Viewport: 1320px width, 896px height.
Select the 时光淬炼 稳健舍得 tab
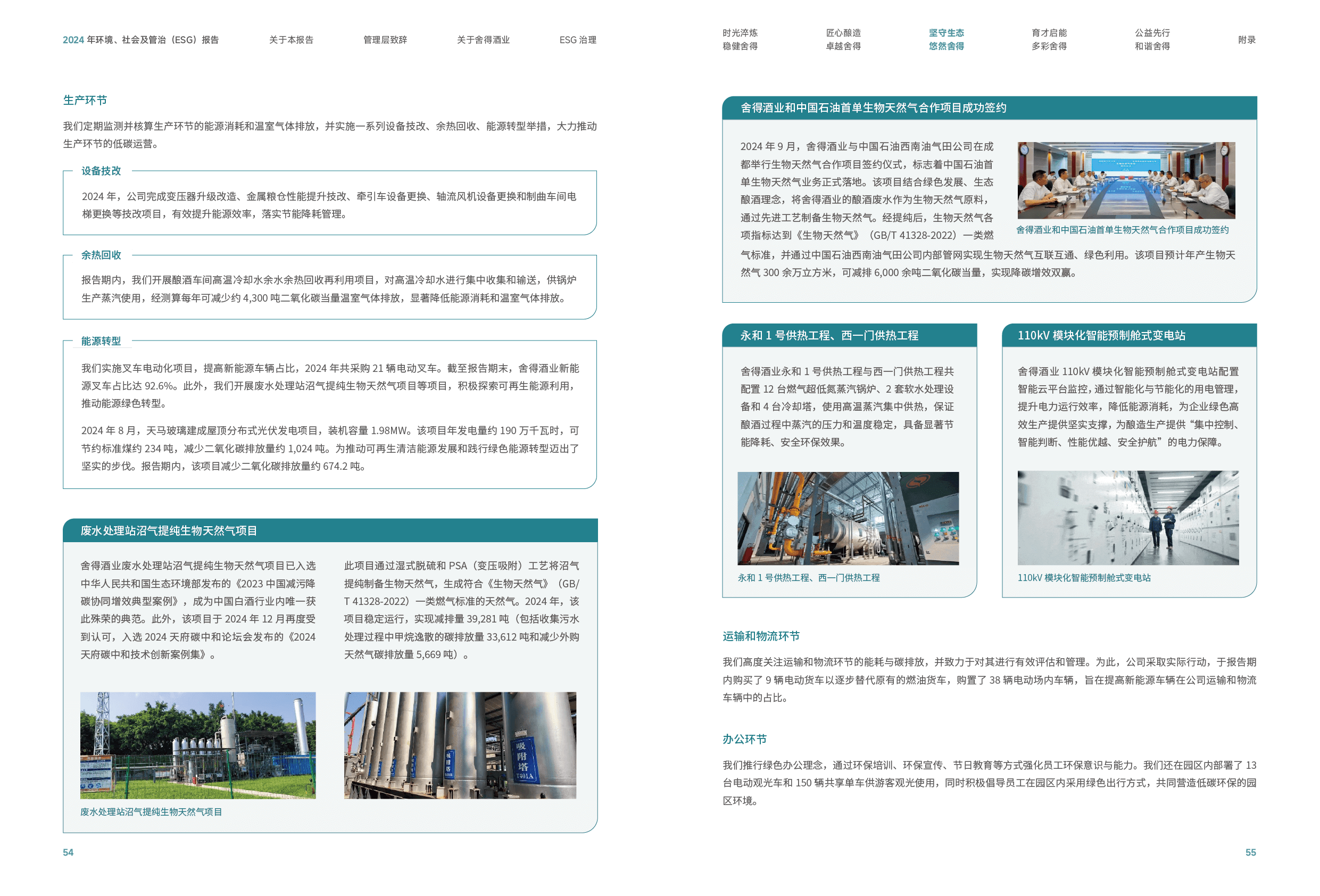point(740,39)
